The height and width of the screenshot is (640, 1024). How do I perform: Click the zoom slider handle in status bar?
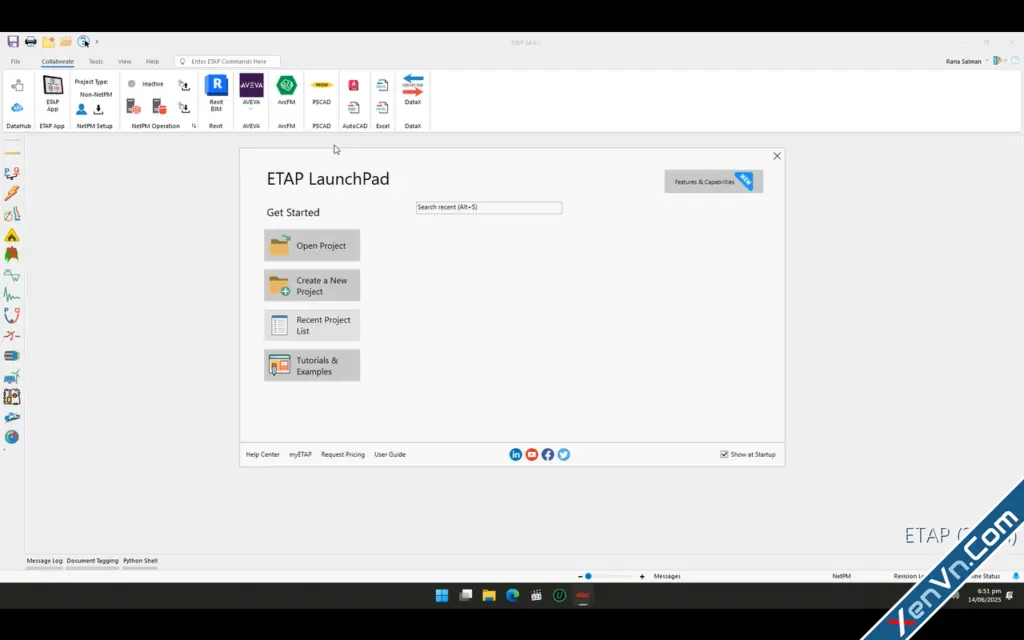click(588, 576)
